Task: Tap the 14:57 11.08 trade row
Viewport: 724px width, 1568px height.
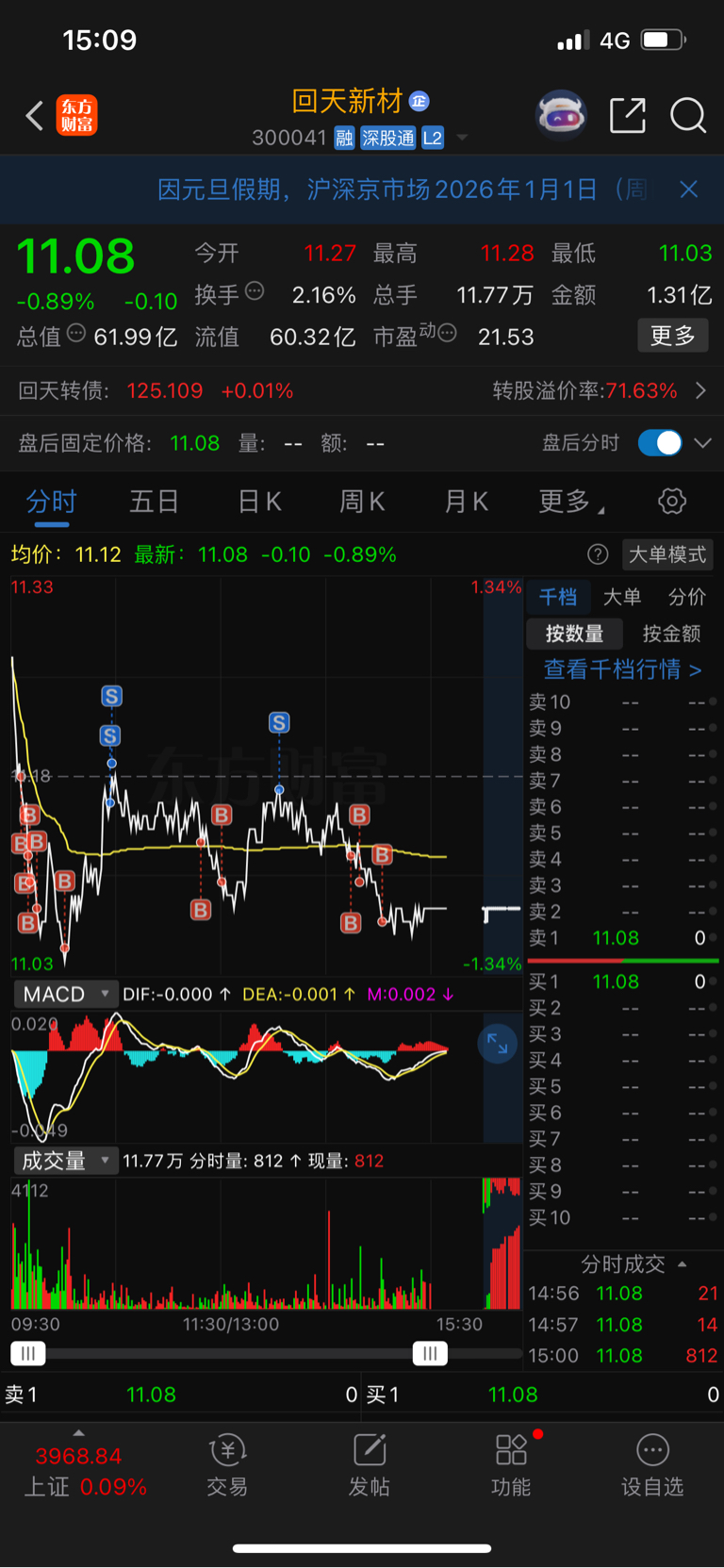Action: point(622,1325)
